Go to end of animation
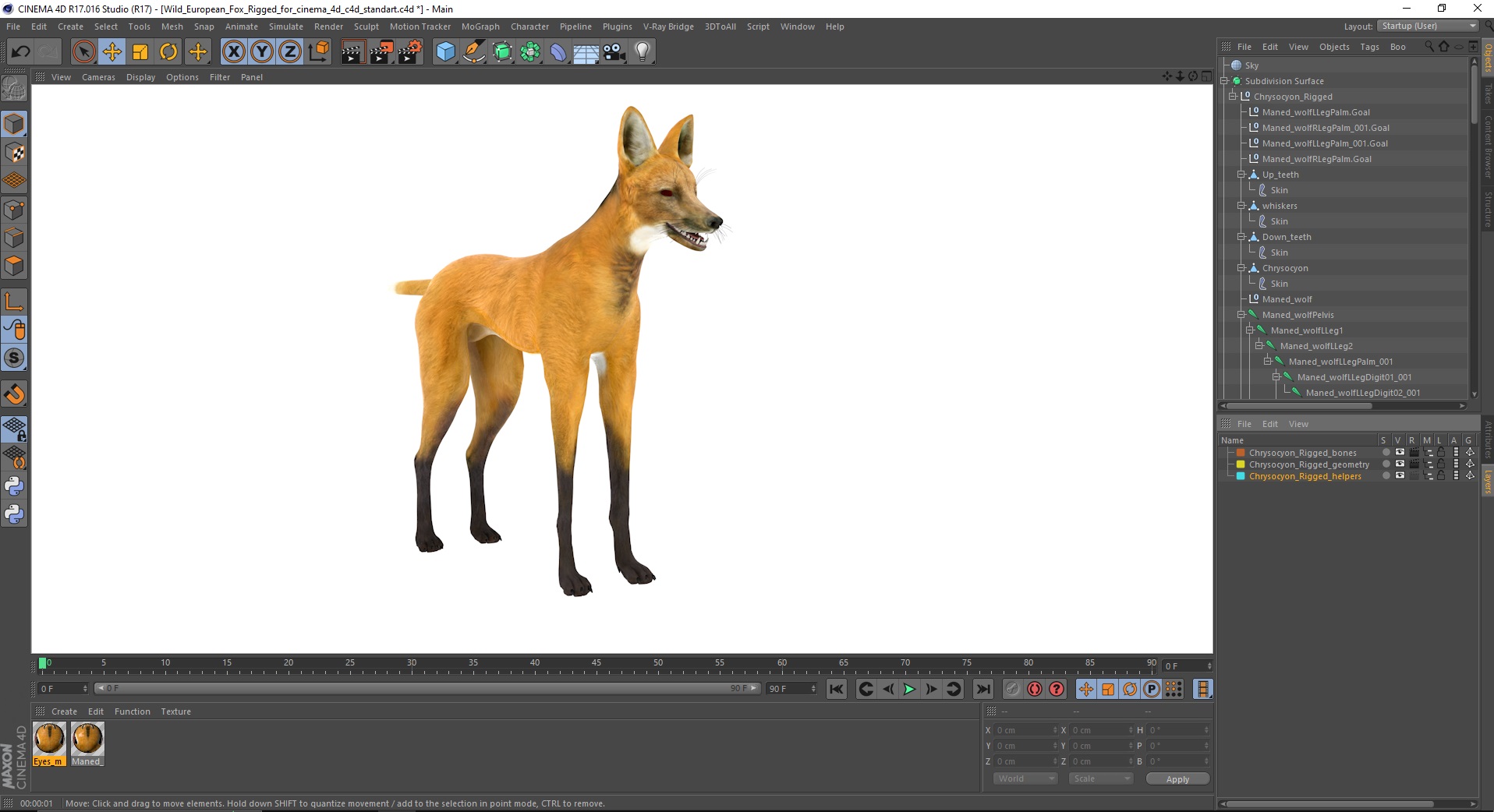The width and height of the screenshot is (1494, 812). pyautogui.click(x=983, y=689)
